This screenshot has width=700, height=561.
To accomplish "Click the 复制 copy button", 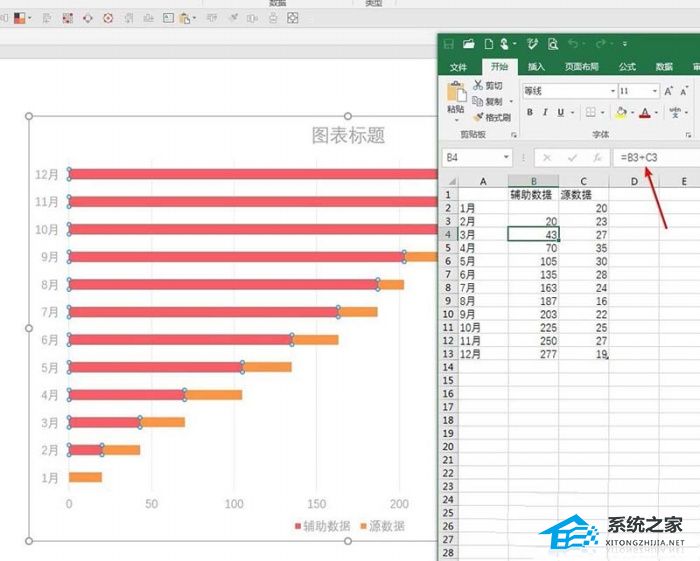I will [x=492, y=102].
